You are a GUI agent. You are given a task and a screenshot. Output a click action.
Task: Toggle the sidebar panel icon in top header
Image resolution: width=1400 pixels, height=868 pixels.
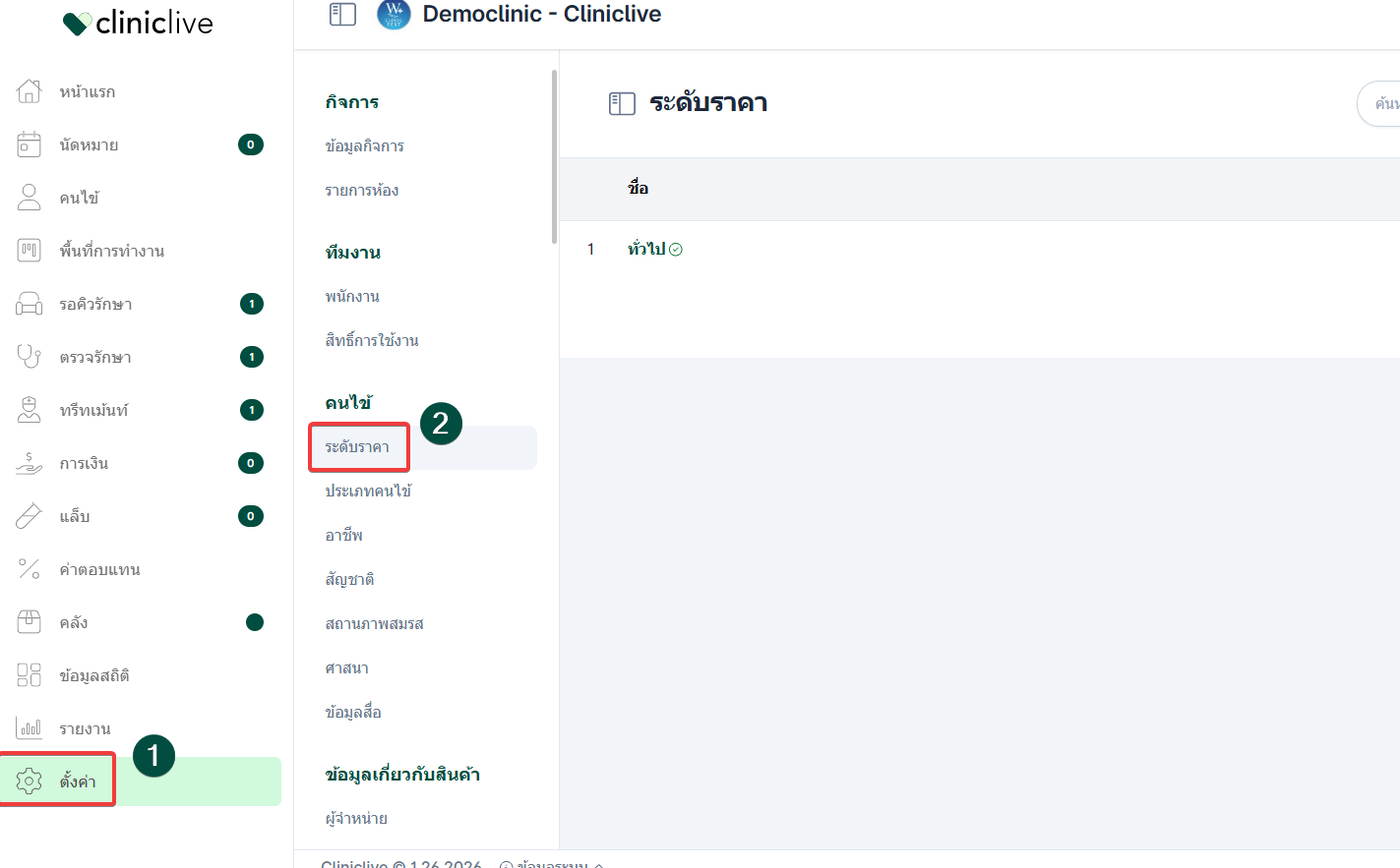(342, 14)
